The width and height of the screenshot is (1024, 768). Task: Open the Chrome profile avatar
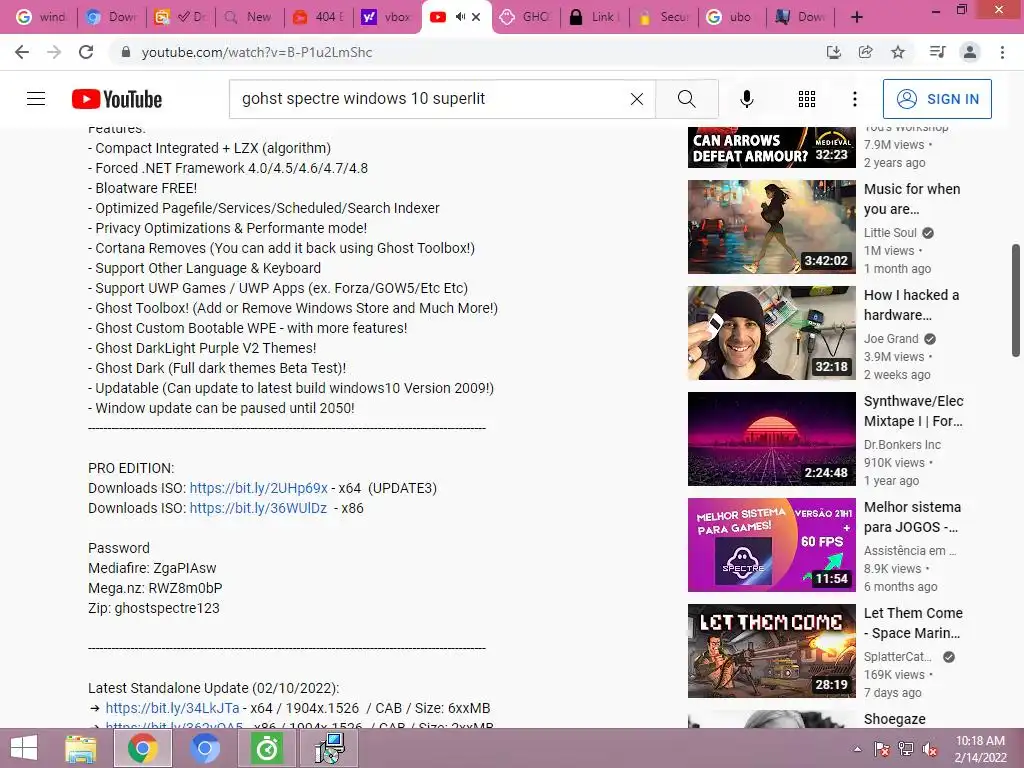click(x=970, y=52)
